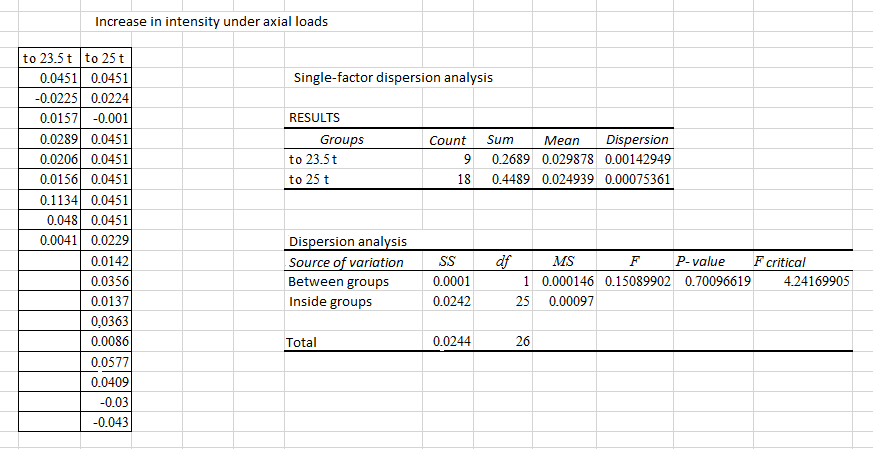
Task: Select the 'to 23.5 t' data column header
Action: point(50,58)
